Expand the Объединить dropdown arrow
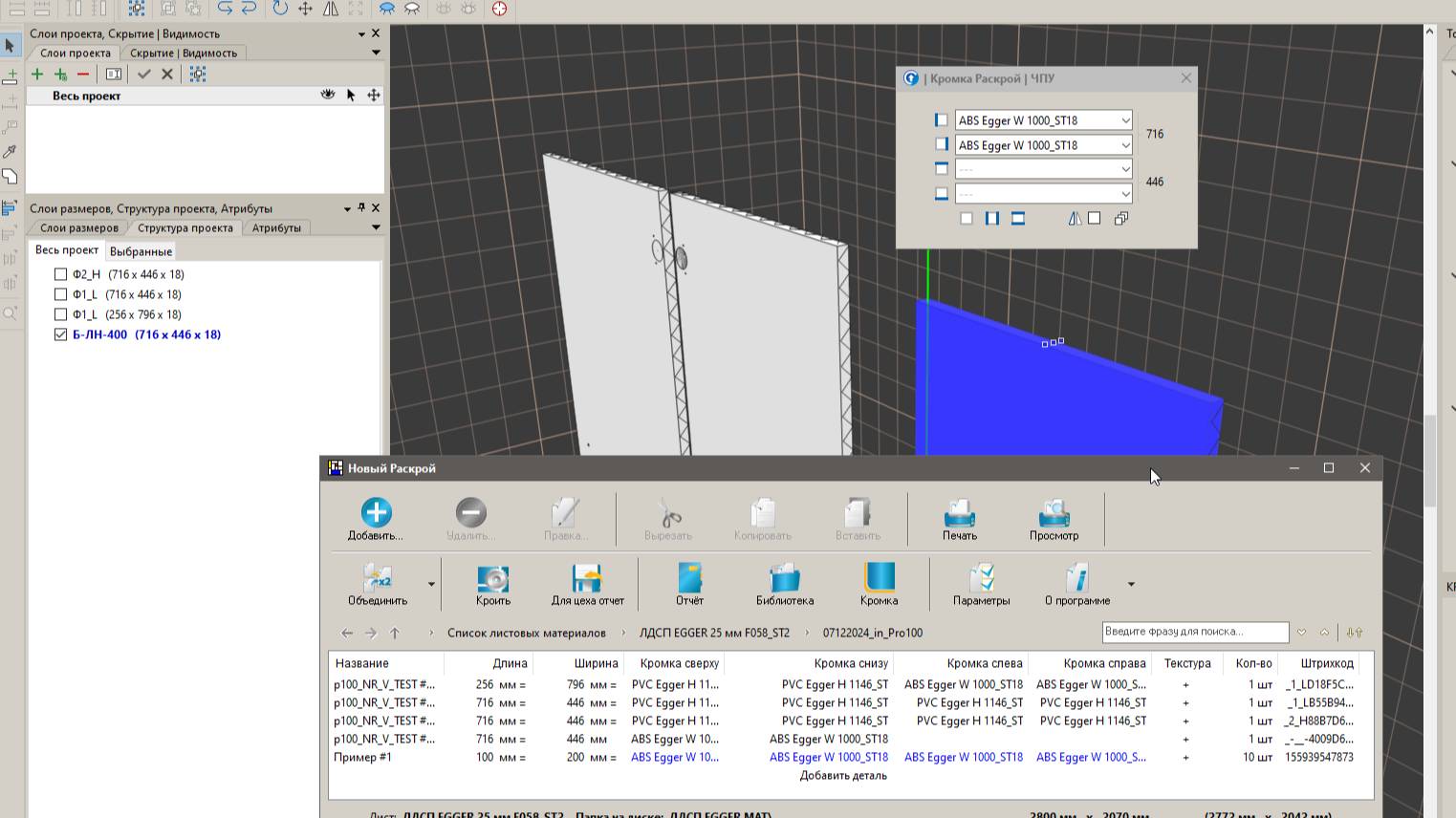The width and height of the screenshot is (1456, 818). point(431,584)
